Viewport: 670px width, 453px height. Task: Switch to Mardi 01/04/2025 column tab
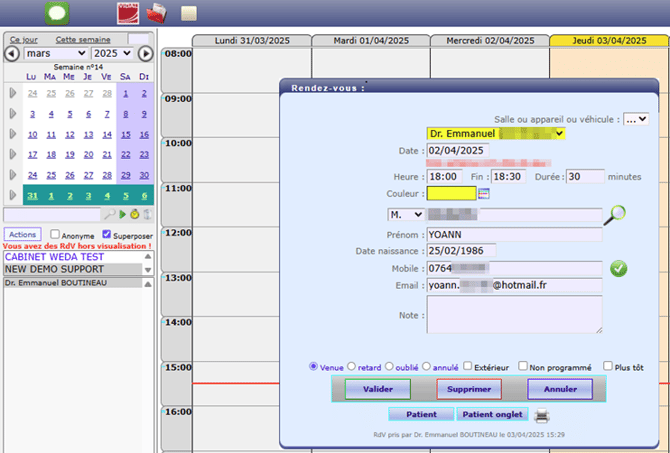[x=371, y=41]
